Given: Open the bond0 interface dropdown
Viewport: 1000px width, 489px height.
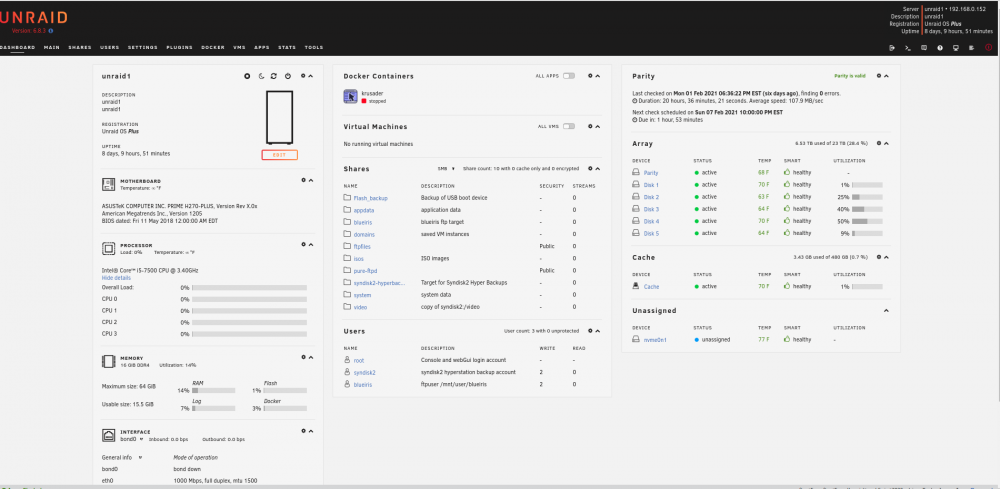Looking at the screenshot, I should pyautogui.click(x=132, y=439).
